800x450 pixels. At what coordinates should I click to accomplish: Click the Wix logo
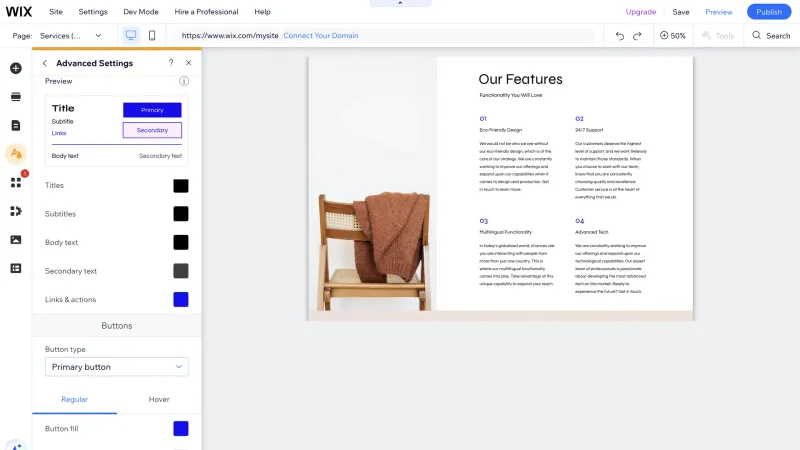(19, 12)
